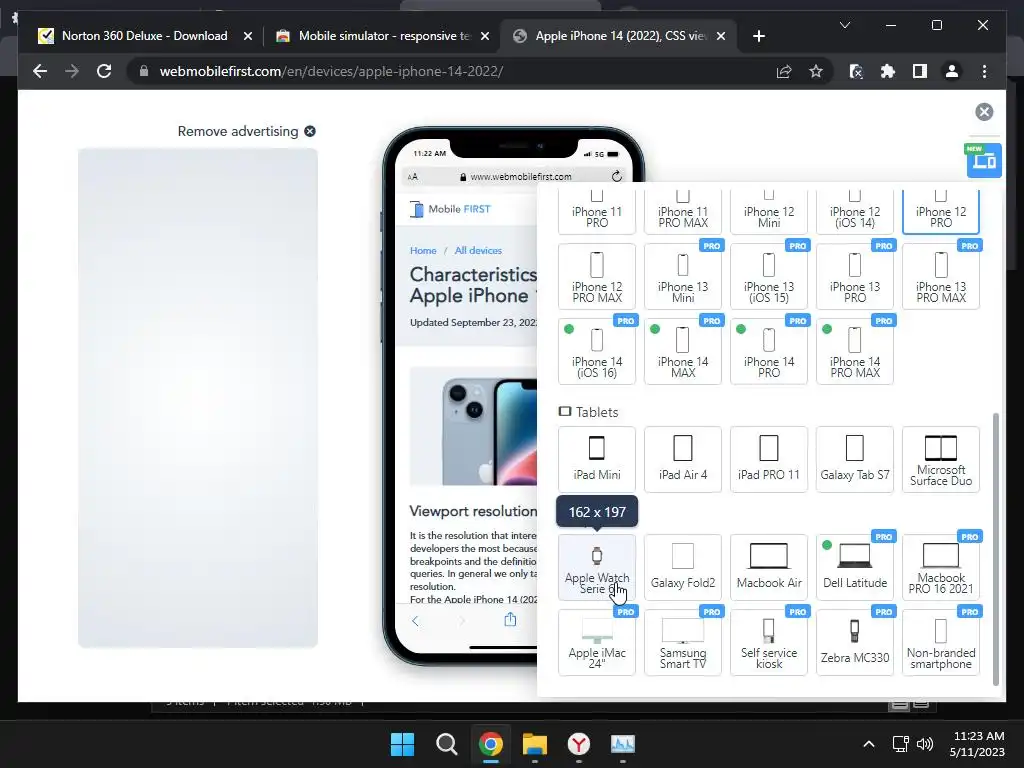
Task: Select the iPhone 14 MAX device
Action: [x=683, y=351]
